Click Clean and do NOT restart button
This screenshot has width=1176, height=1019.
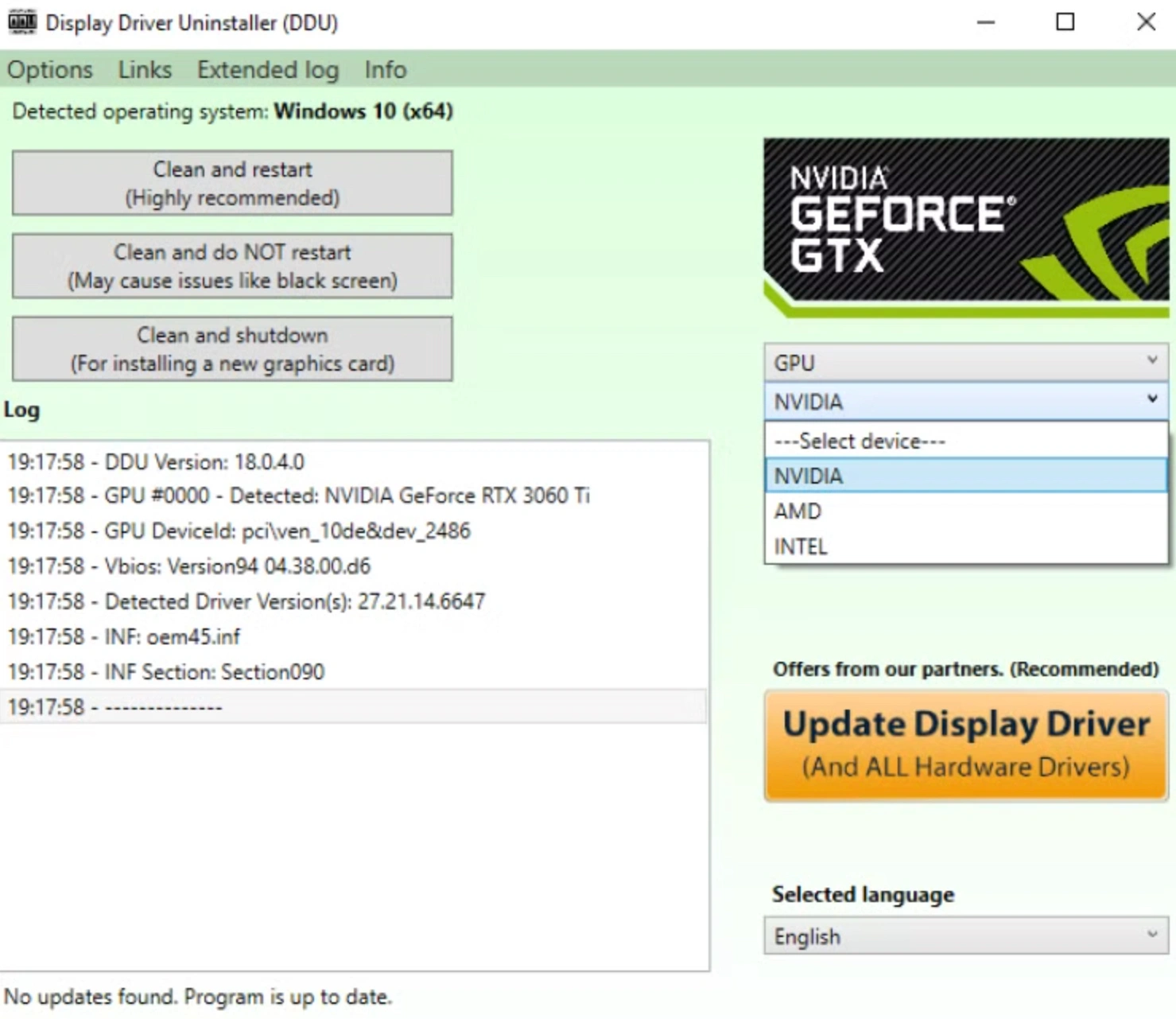(x=232, y=266)
